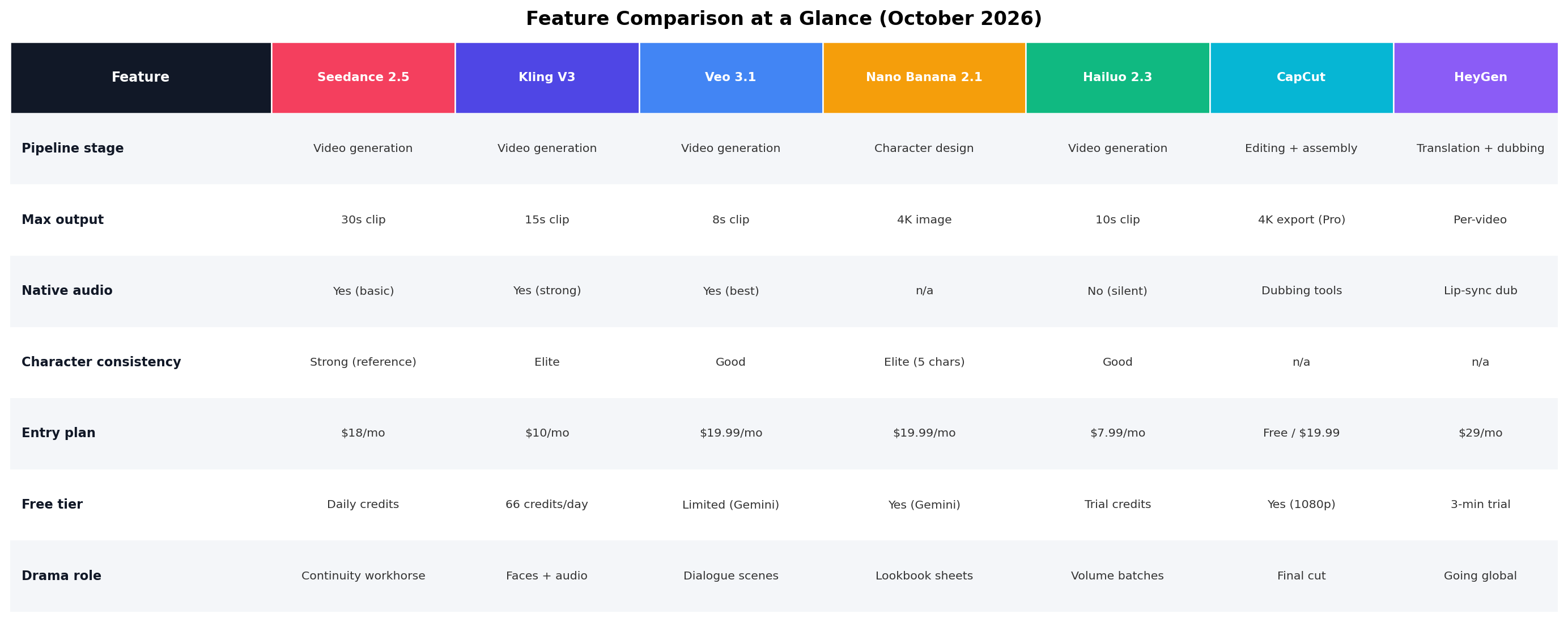Select the Entry plan row label

pyautogui.click(x=58, y=433)
